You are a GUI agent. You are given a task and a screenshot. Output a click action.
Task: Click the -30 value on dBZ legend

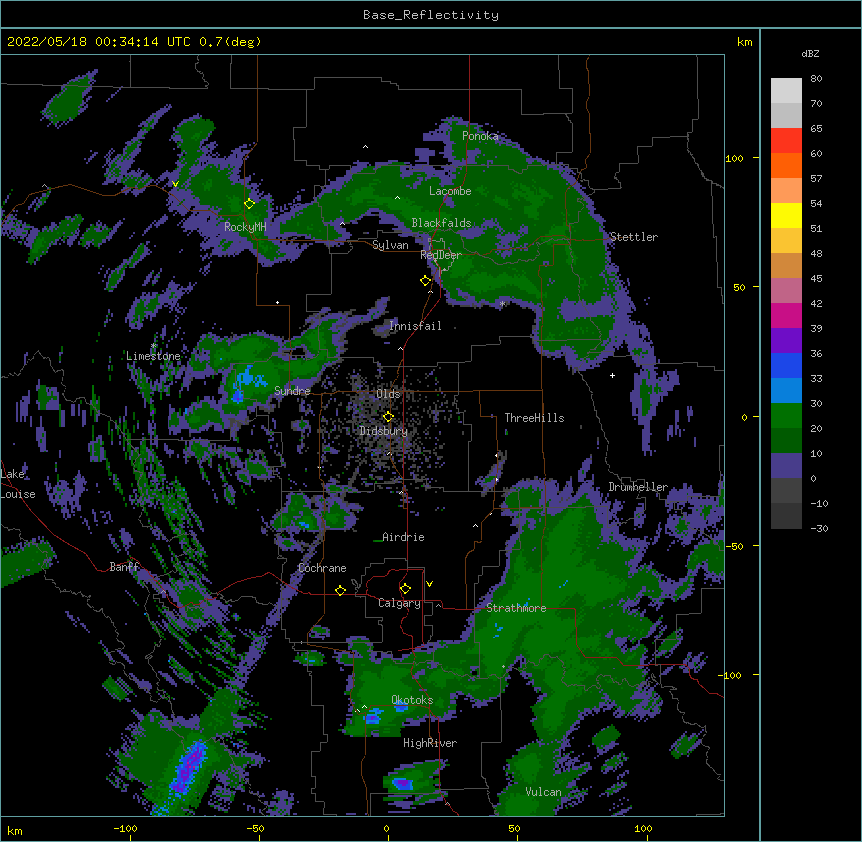[819, 529]
